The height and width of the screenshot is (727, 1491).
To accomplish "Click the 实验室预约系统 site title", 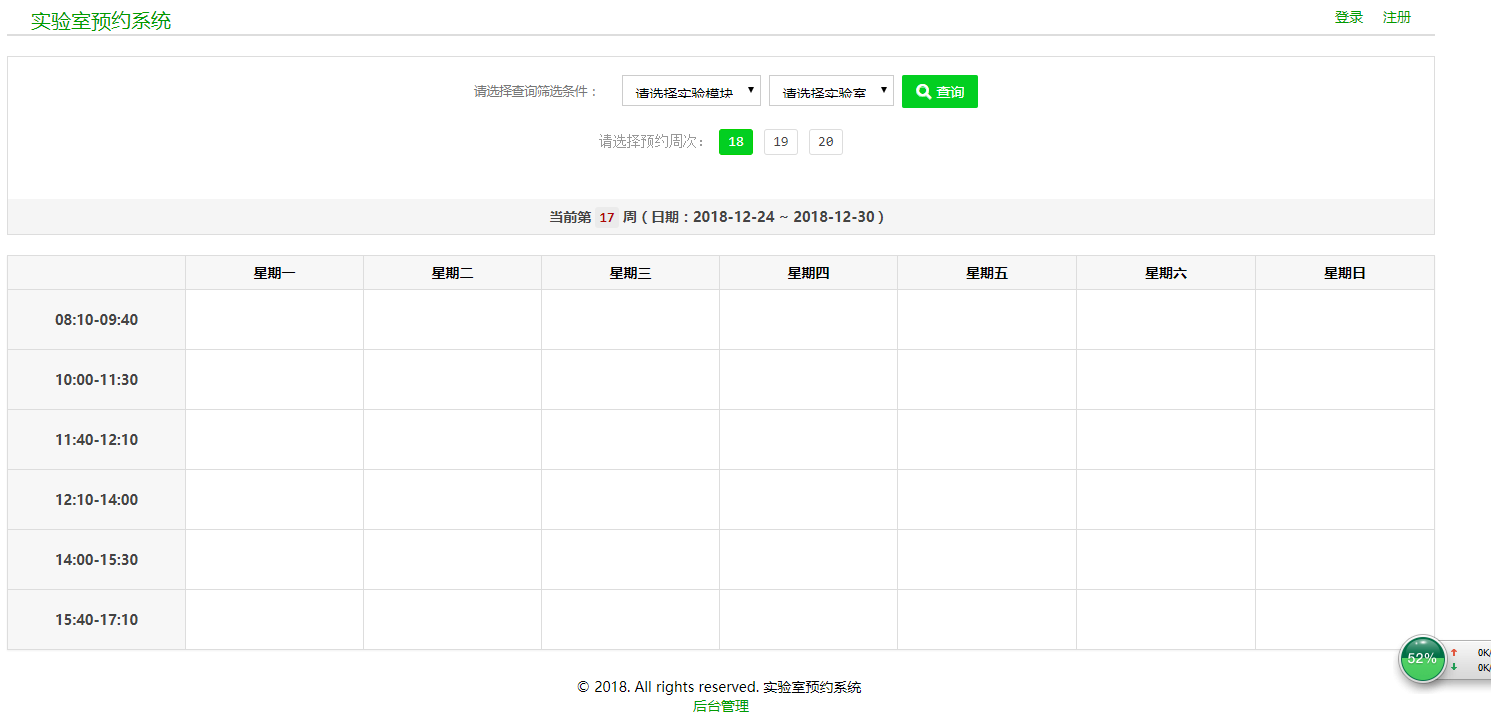I will pyautogui.click(x=101, y=21).
